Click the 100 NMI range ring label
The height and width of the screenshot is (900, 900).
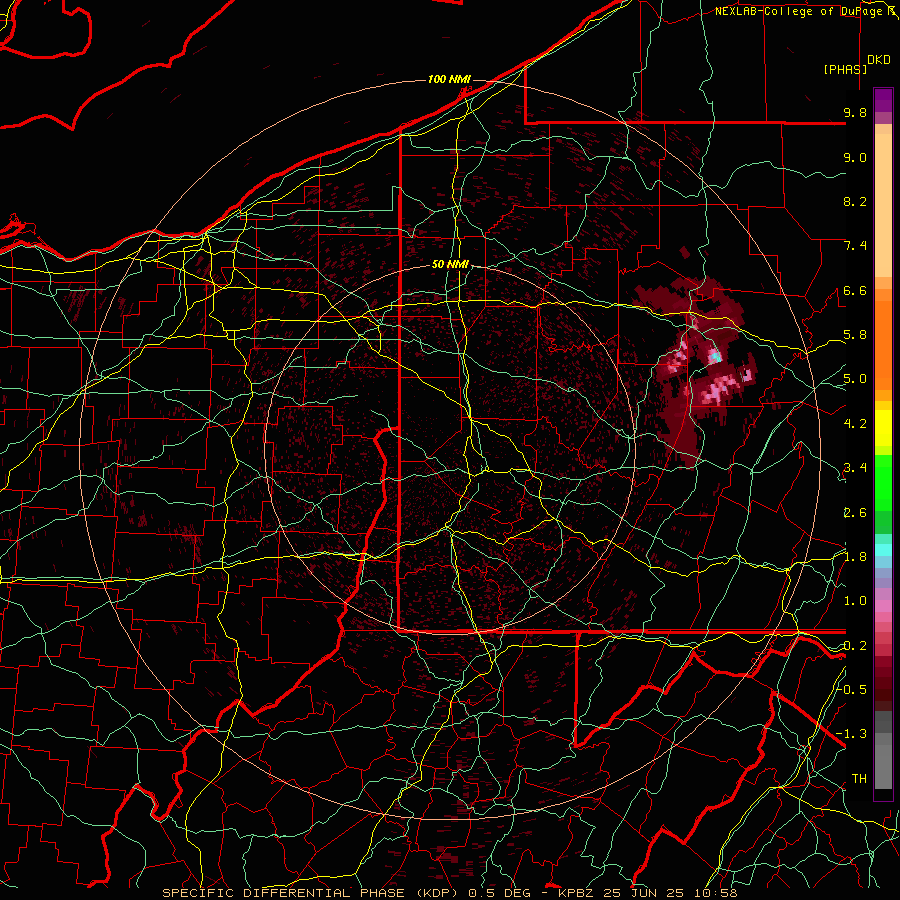[448, 79]
